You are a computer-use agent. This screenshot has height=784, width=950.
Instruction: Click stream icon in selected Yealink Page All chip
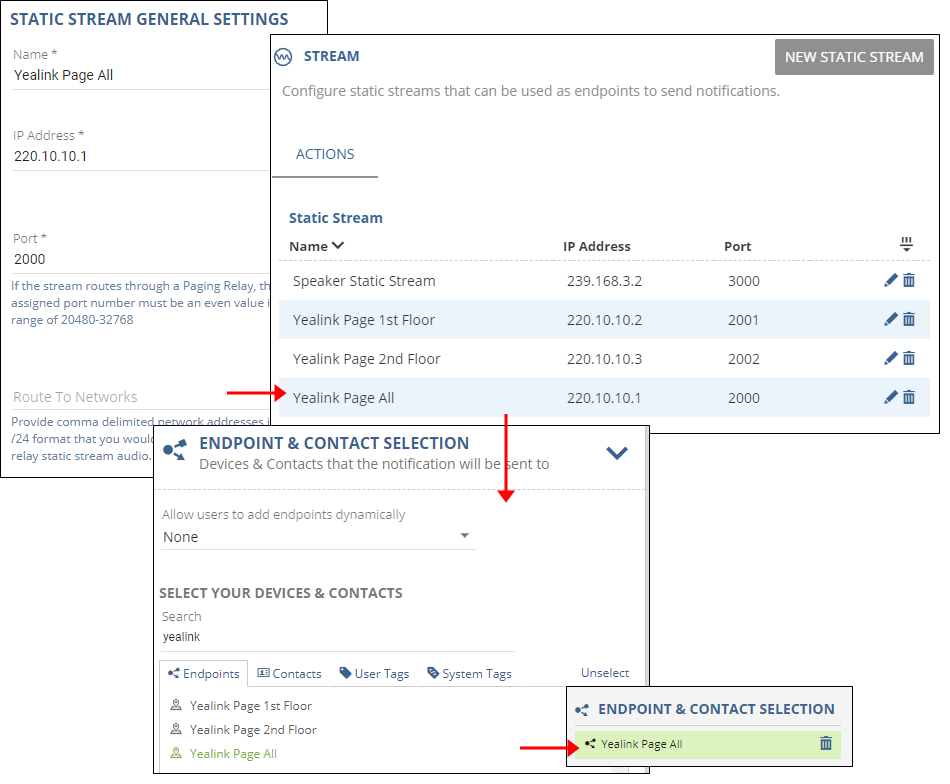[x=590, y=743]
